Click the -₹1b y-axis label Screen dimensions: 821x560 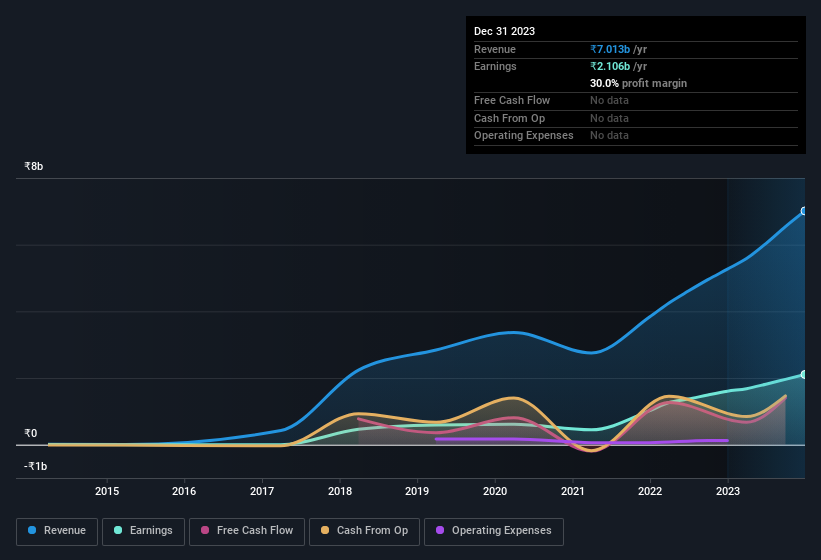tap(36, 466)
